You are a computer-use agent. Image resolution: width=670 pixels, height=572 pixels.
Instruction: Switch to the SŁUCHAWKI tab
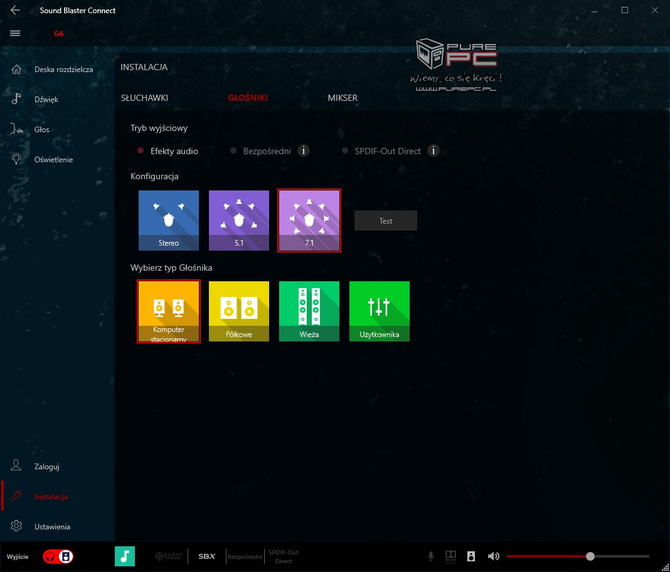tap(144, 98)
